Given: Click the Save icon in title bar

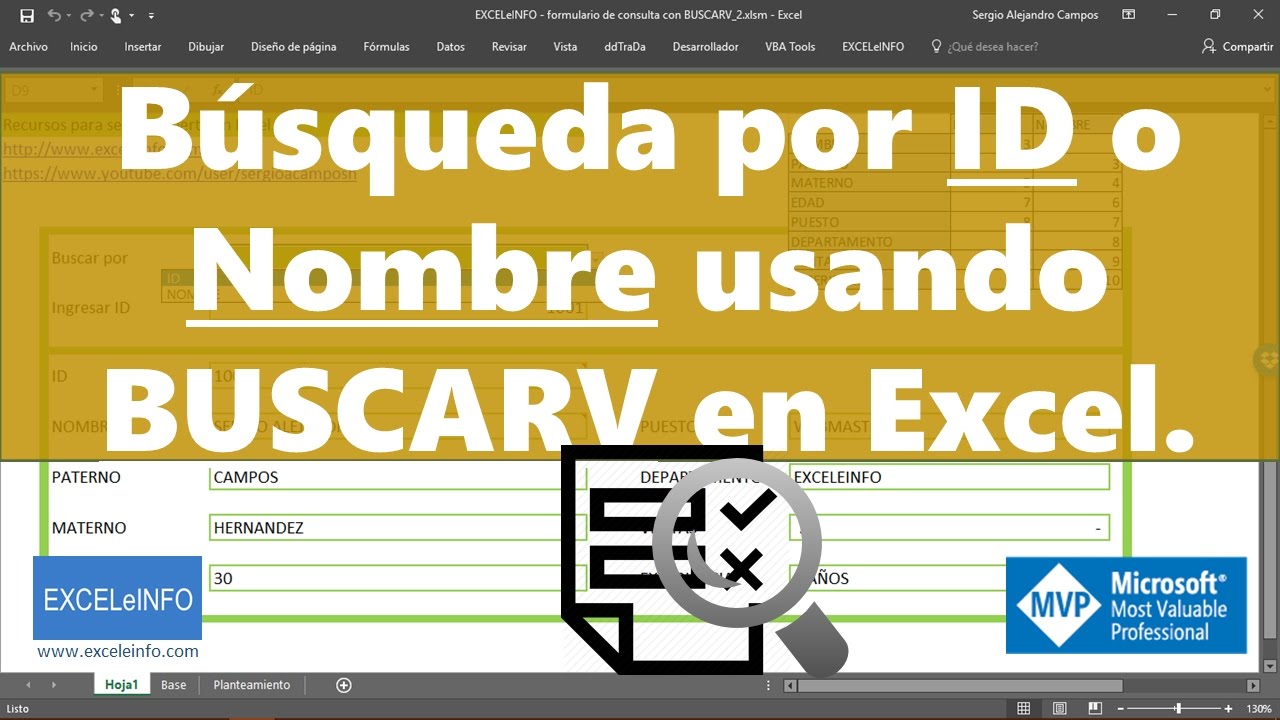Looking at the screenshot, I should (x=27, y=15).
